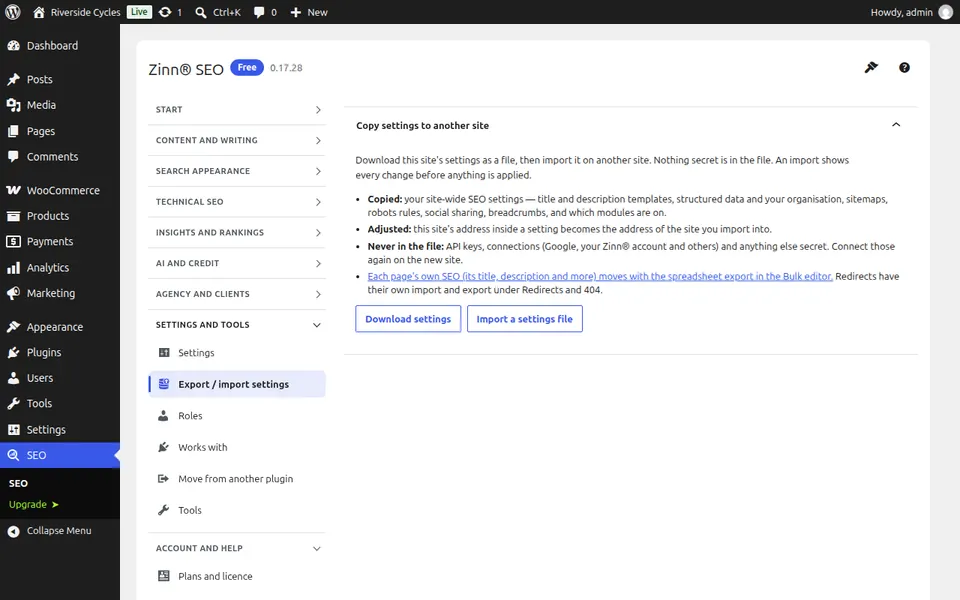
Task: Collapse SETTINGS AND TOOLS section
Action: point(237,324)
